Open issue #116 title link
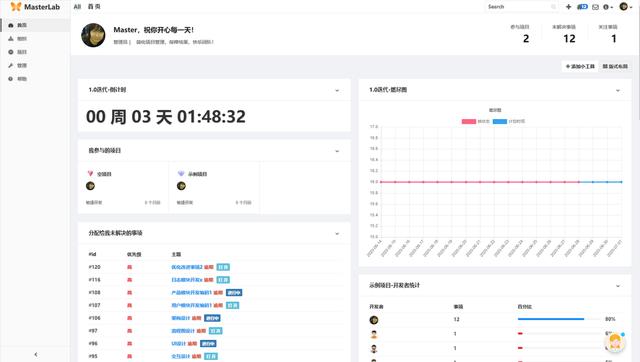The height and width of the screenshot is (362, 640). click(x=187, y=280)
